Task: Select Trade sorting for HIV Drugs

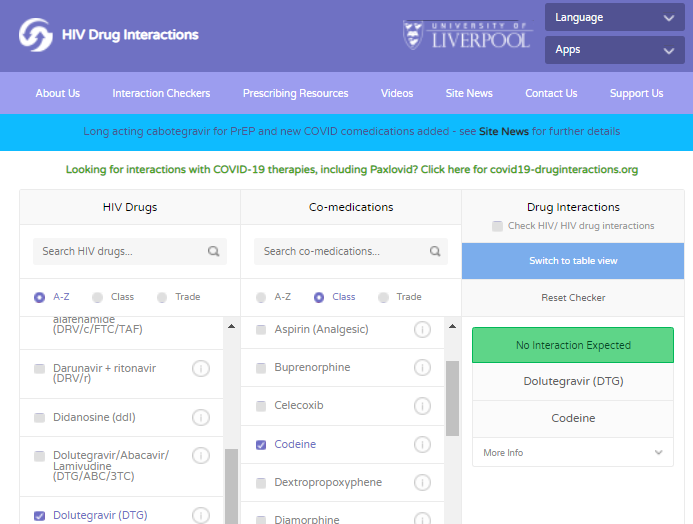Action: [162, 297]
